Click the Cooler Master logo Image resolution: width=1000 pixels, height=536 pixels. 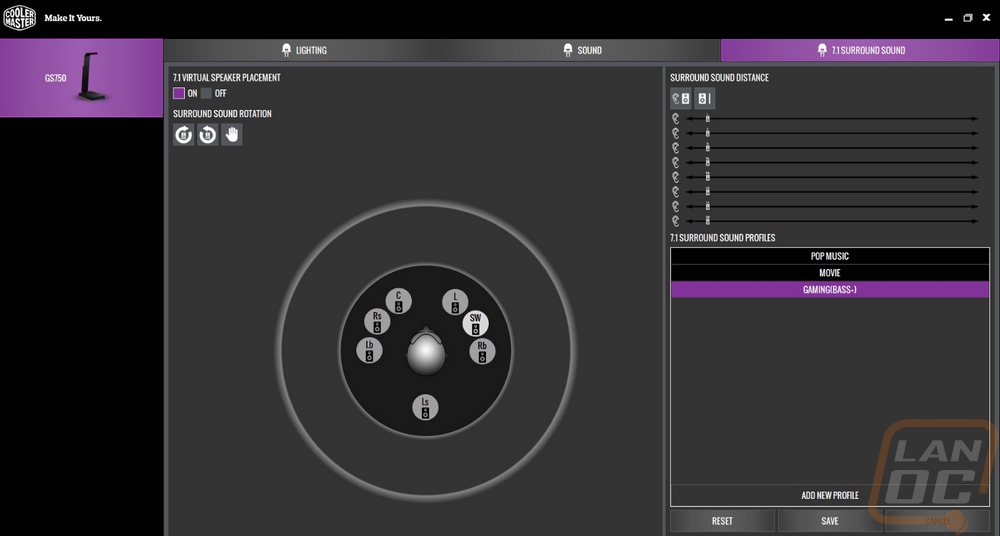20,18
